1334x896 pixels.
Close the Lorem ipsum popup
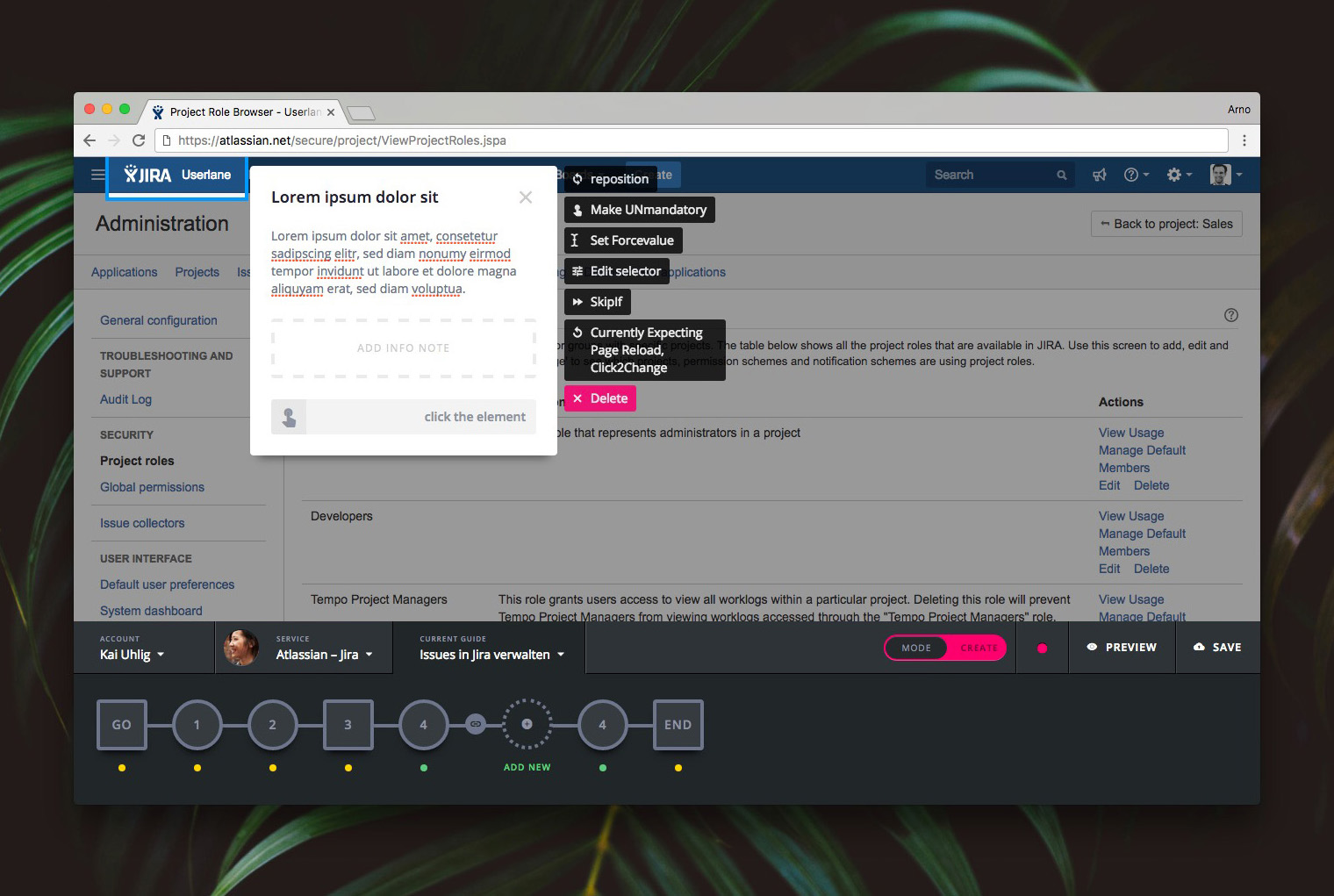525,197
